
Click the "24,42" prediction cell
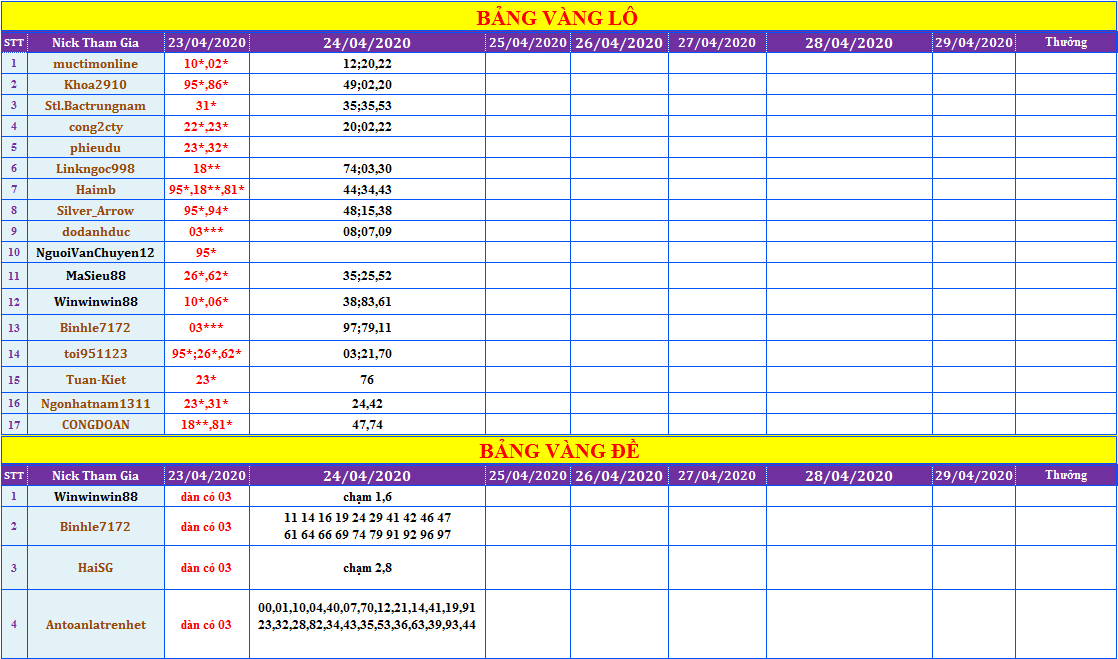tap(367, 404)
